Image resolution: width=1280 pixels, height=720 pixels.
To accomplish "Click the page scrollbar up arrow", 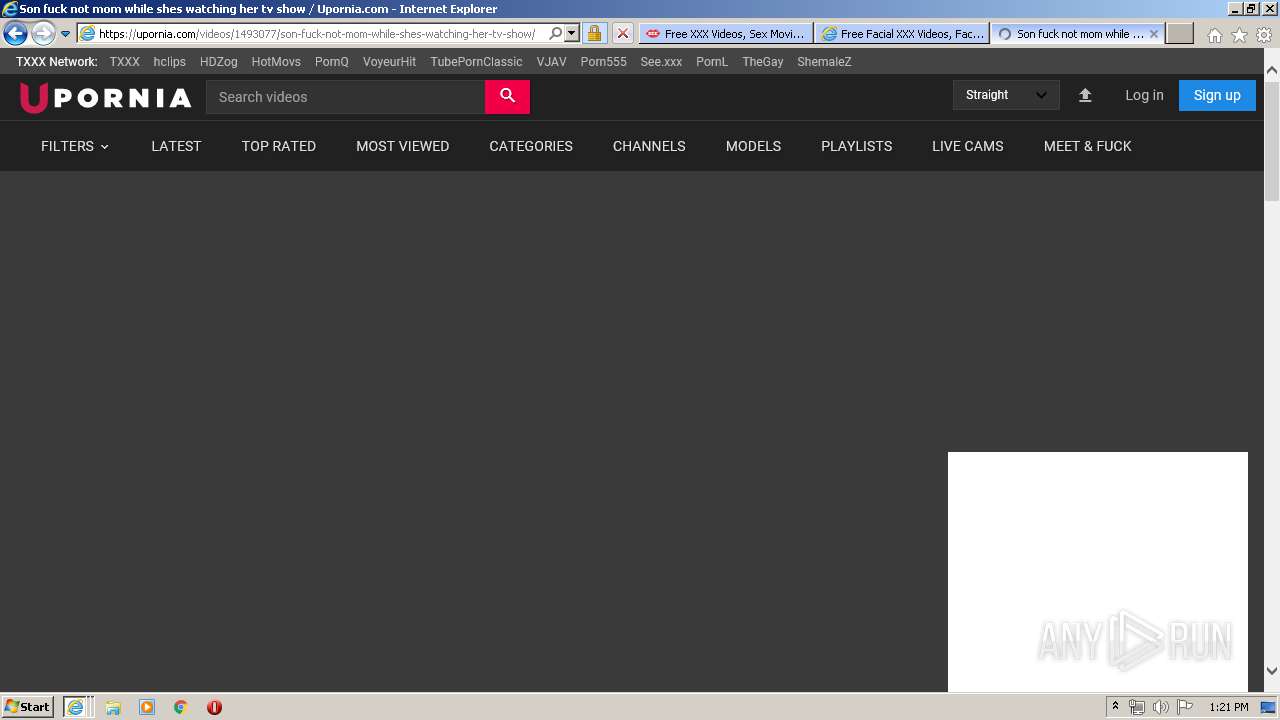I will [x=1271, y=71].
